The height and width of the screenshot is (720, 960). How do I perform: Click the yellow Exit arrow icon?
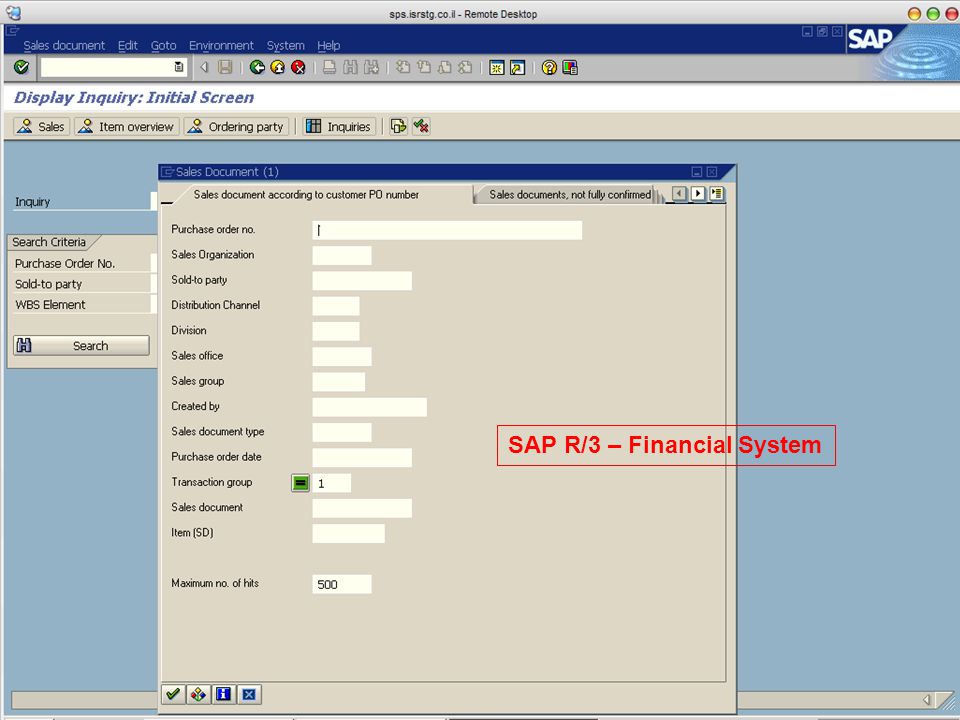pos(277,67)
